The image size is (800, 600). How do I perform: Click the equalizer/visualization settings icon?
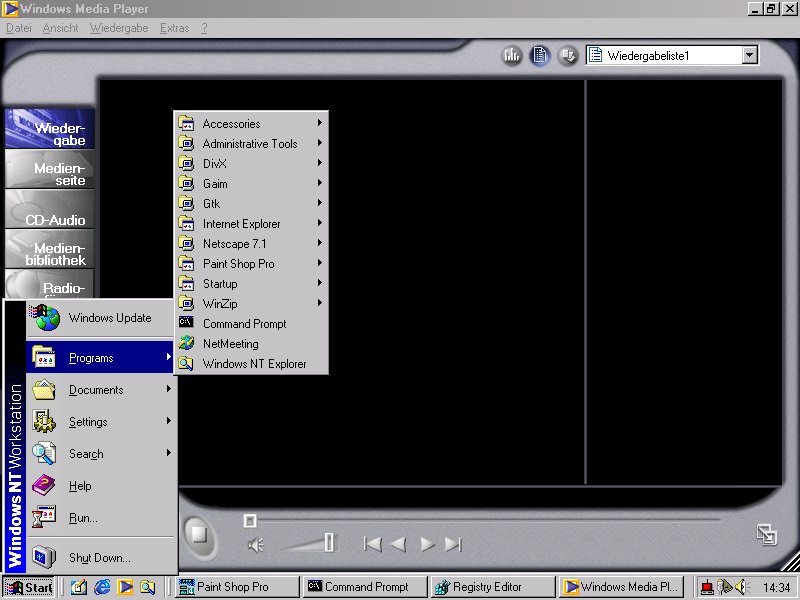pos(512,55)
